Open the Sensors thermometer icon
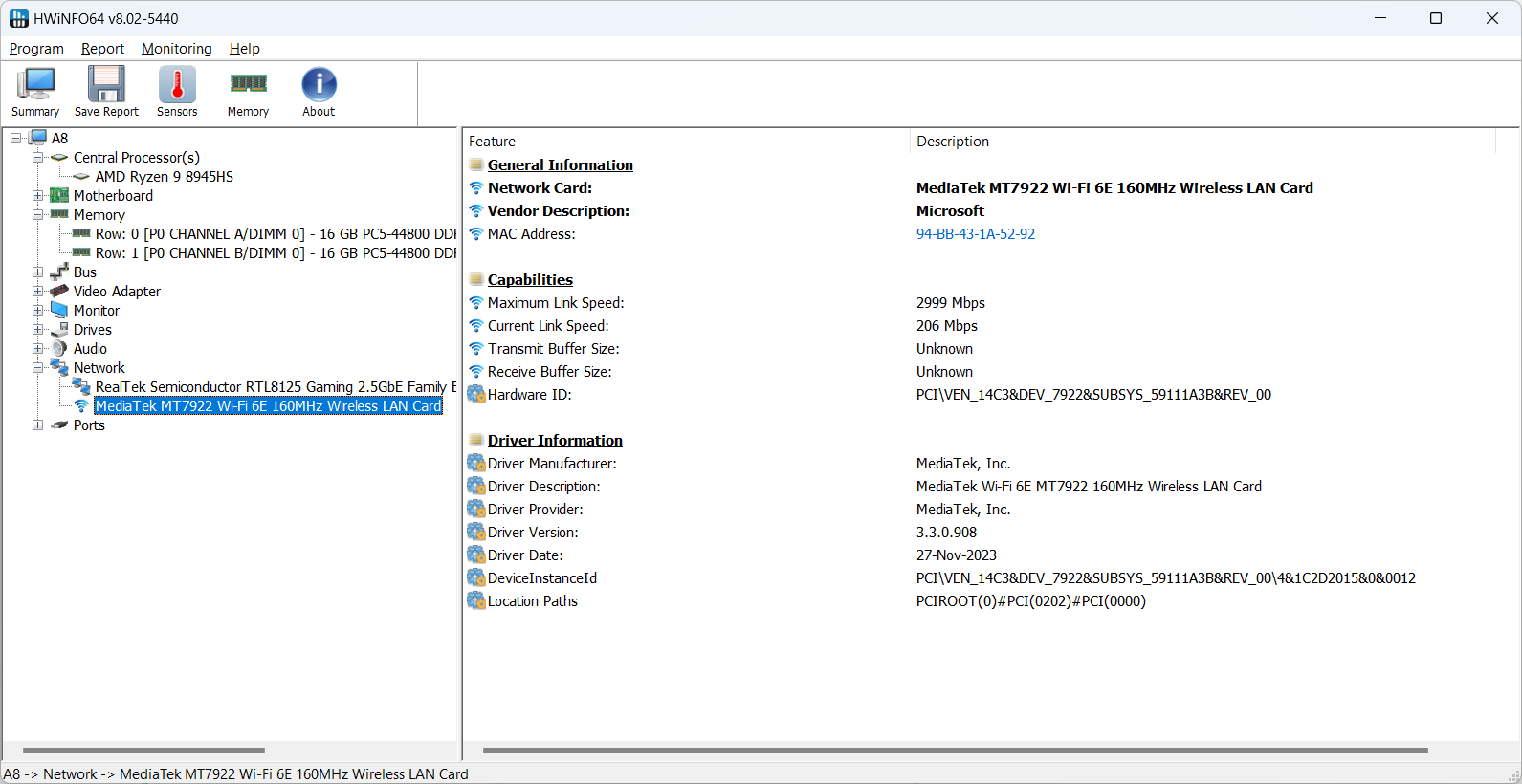The height and width of the screenshot is (784, 1522). coord(177,85)
